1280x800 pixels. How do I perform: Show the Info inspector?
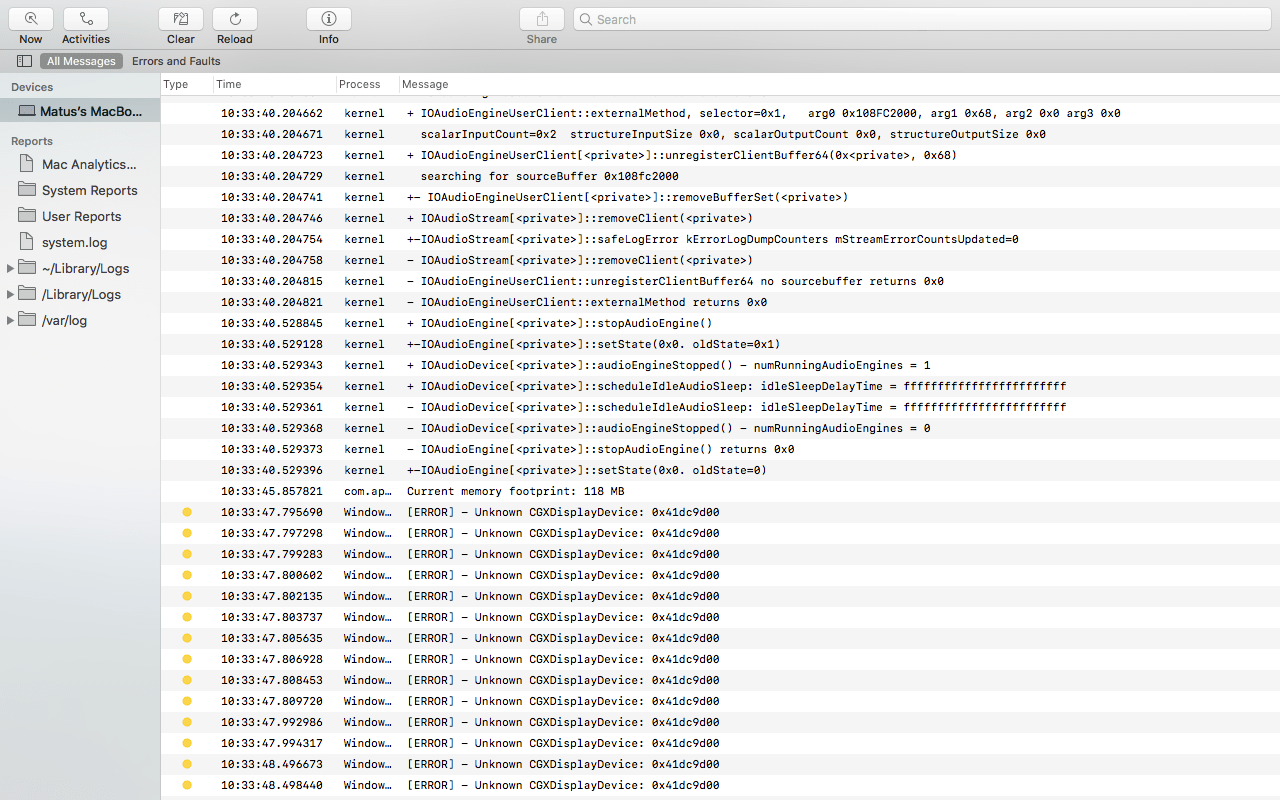(x=329, y=19)
